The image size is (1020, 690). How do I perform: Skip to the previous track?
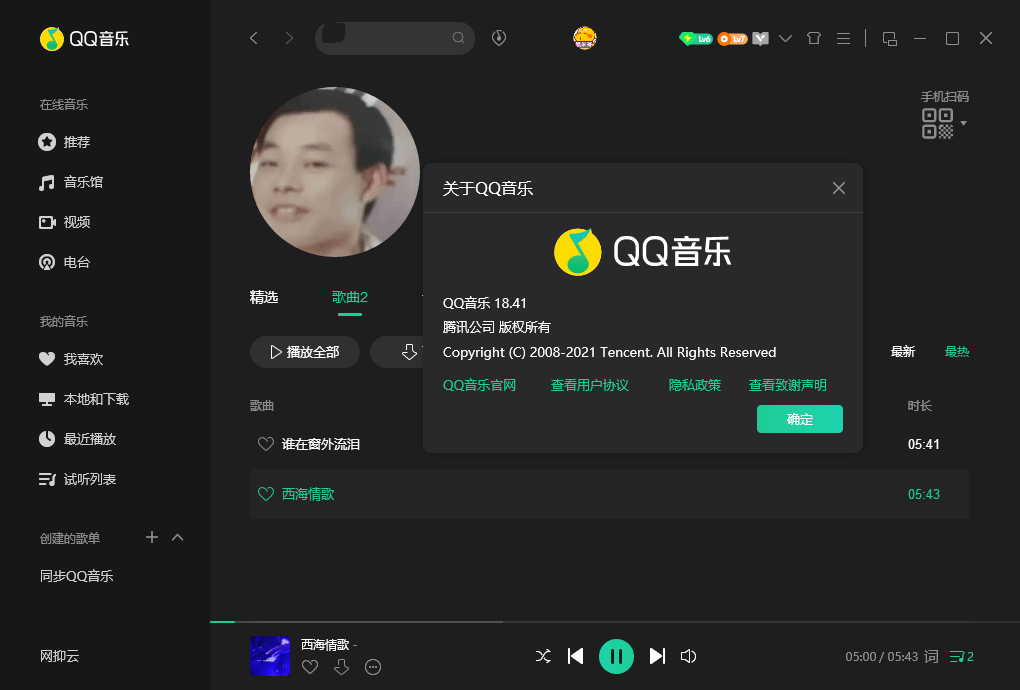[x=576, y=656]
